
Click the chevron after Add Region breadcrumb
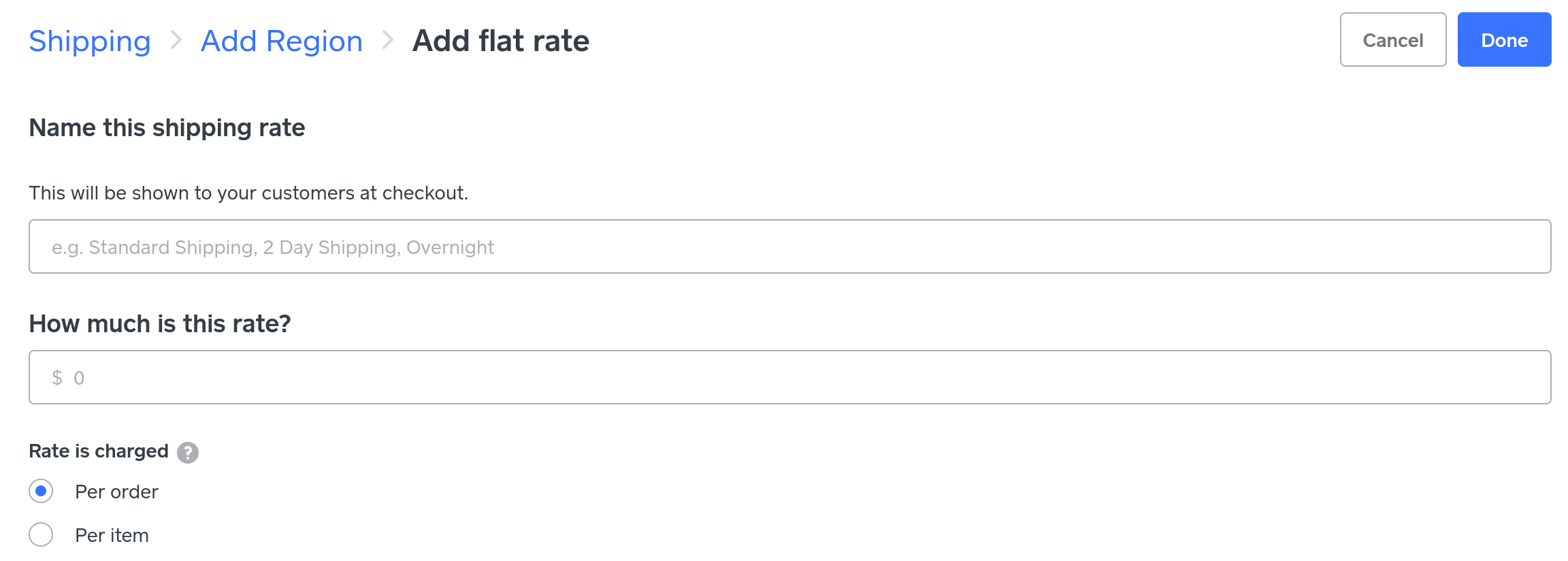point(388,40)
